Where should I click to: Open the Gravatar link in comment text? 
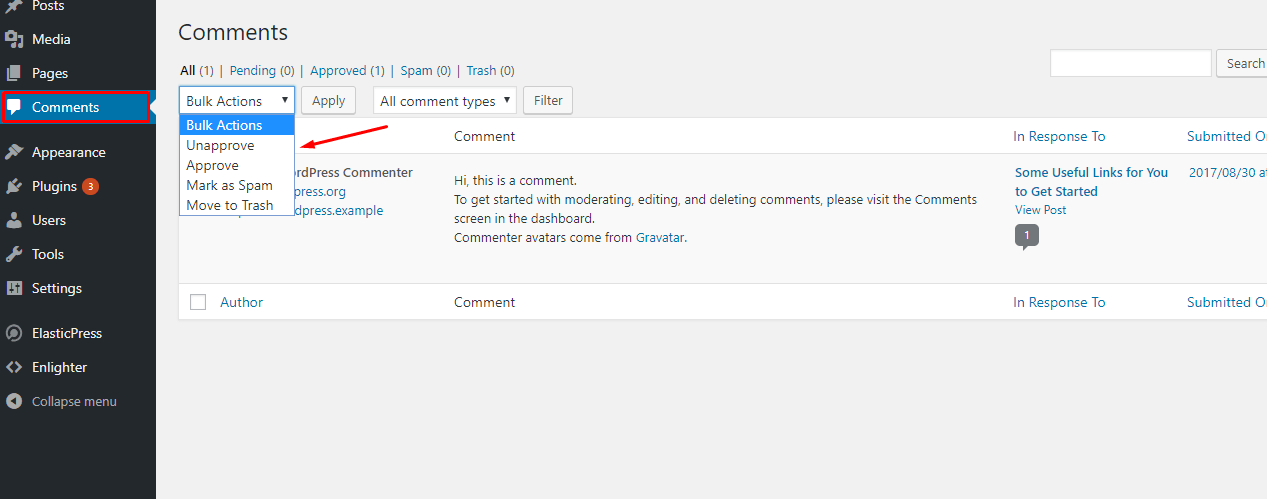click(660, 237)
